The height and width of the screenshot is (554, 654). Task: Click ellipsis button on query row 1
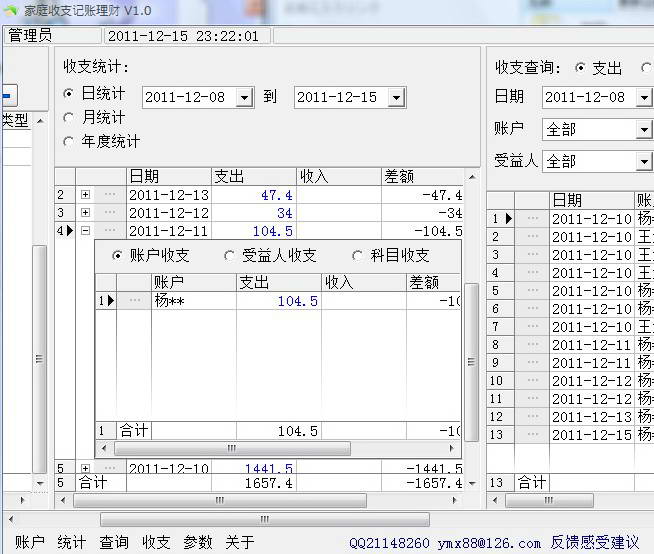[533, 219]
